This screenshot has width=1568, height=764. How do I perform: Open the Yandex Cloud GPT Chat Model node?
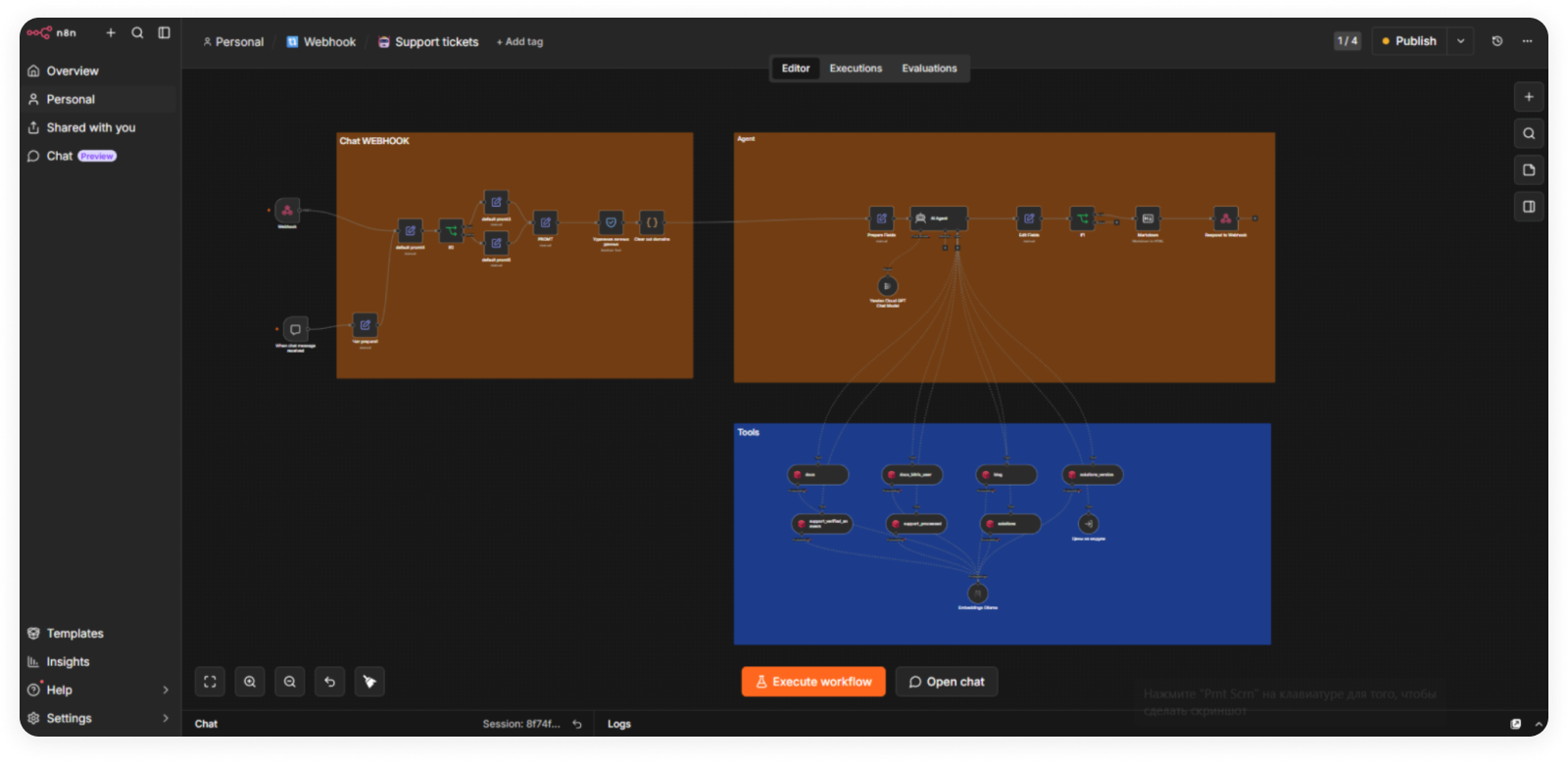[x=887, y=286]
